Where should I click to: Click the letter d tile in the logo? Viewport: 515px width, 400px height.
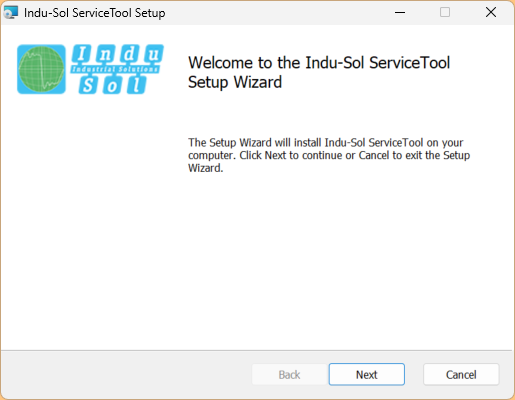(130, 54)
